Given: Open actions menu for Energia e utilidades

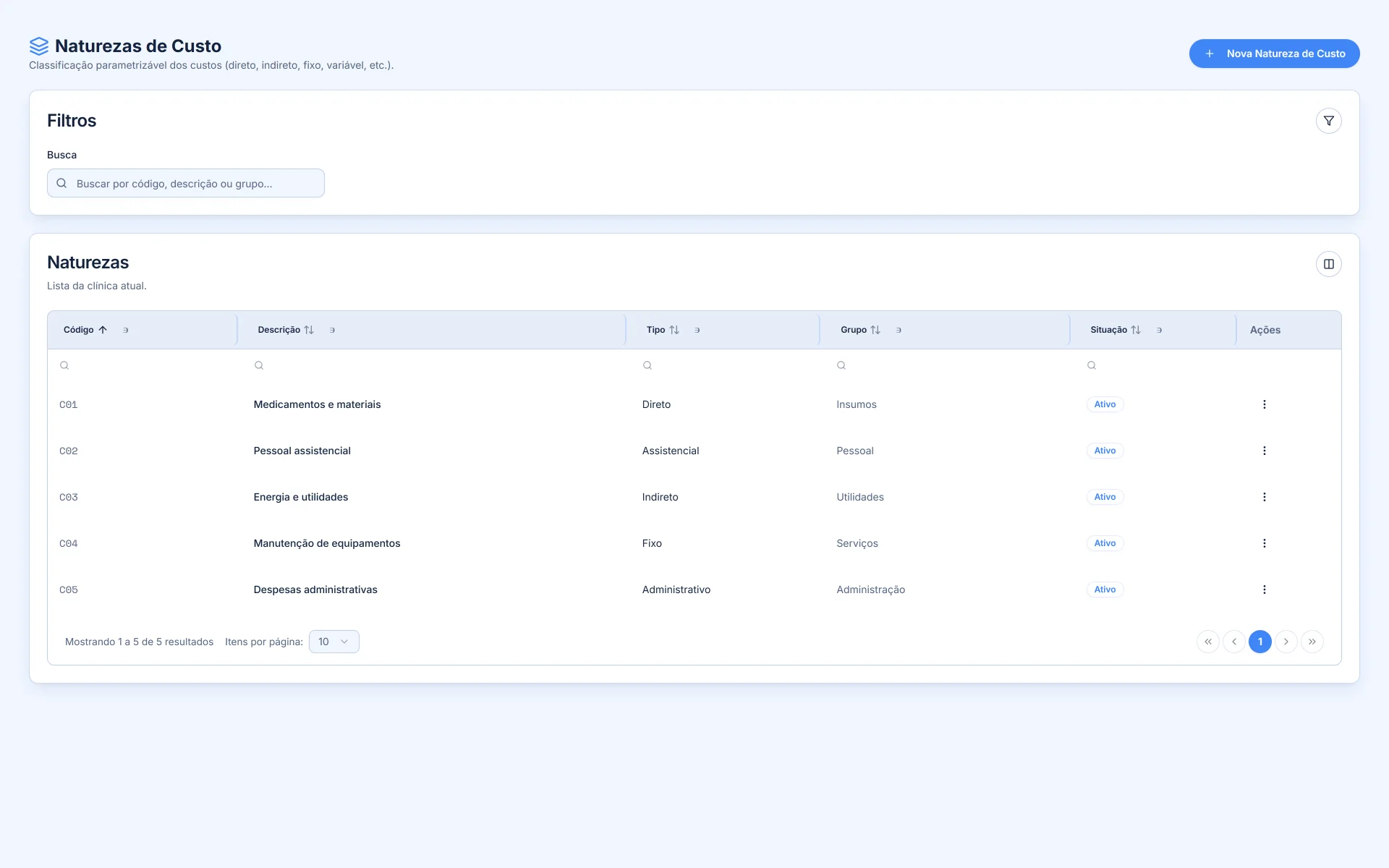Looking at the screenshot, I should click(1264, 497).
